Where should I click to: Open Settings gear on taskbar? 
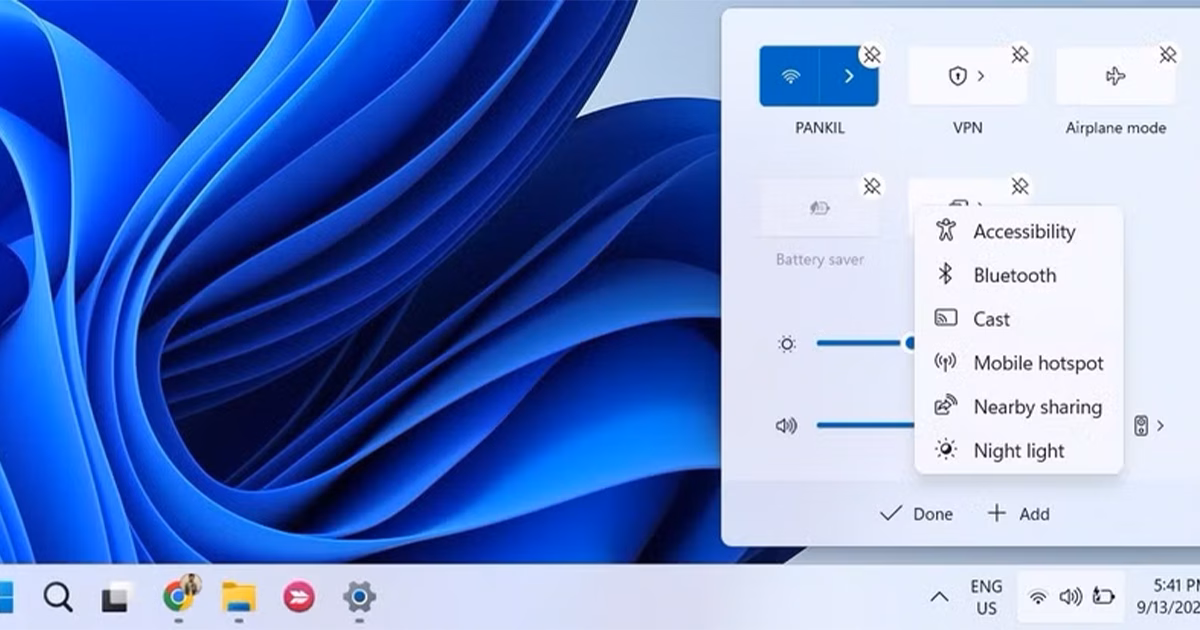coord(359,598)
